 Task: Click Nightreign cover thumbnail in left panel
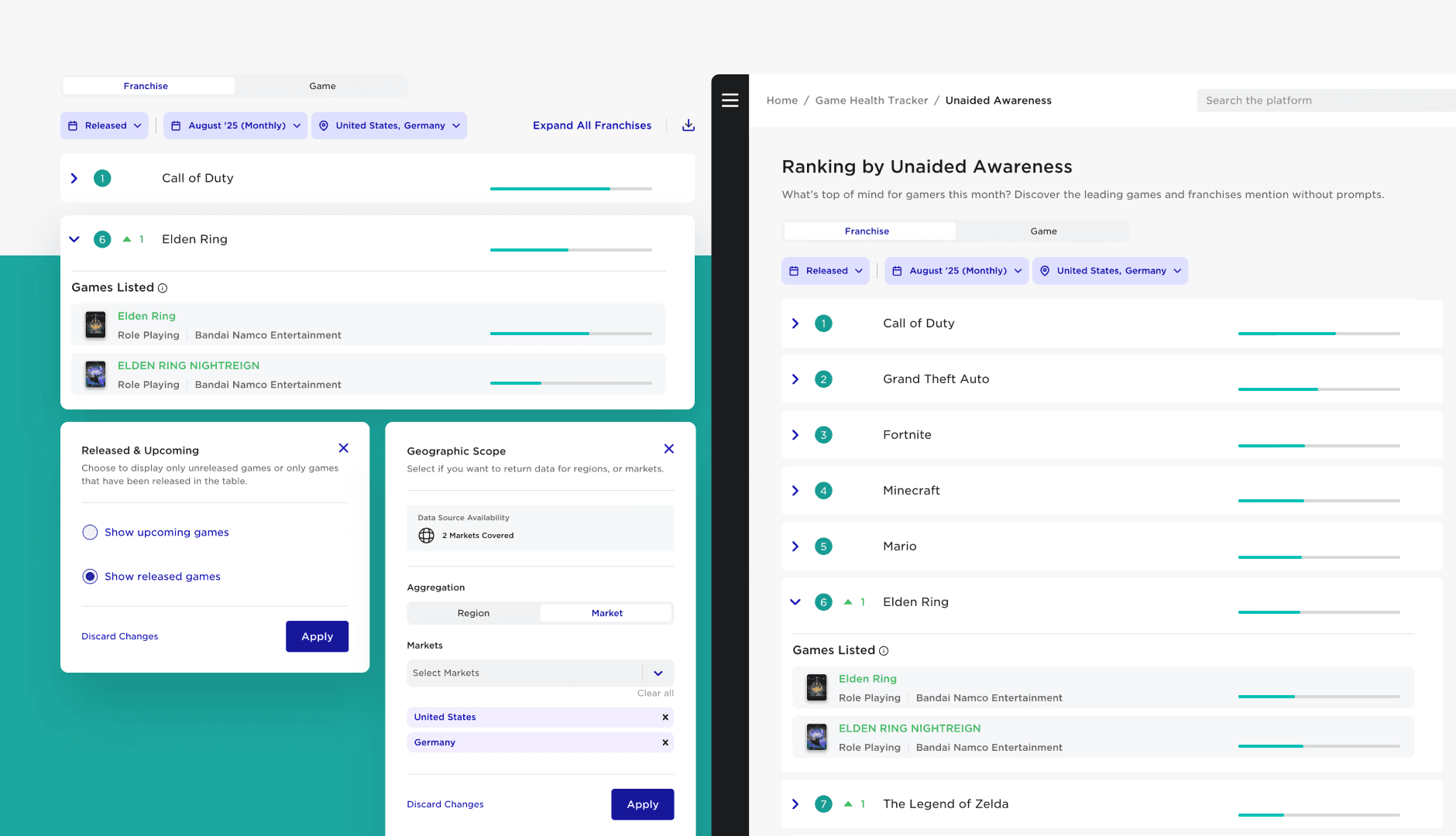[95, 375]
